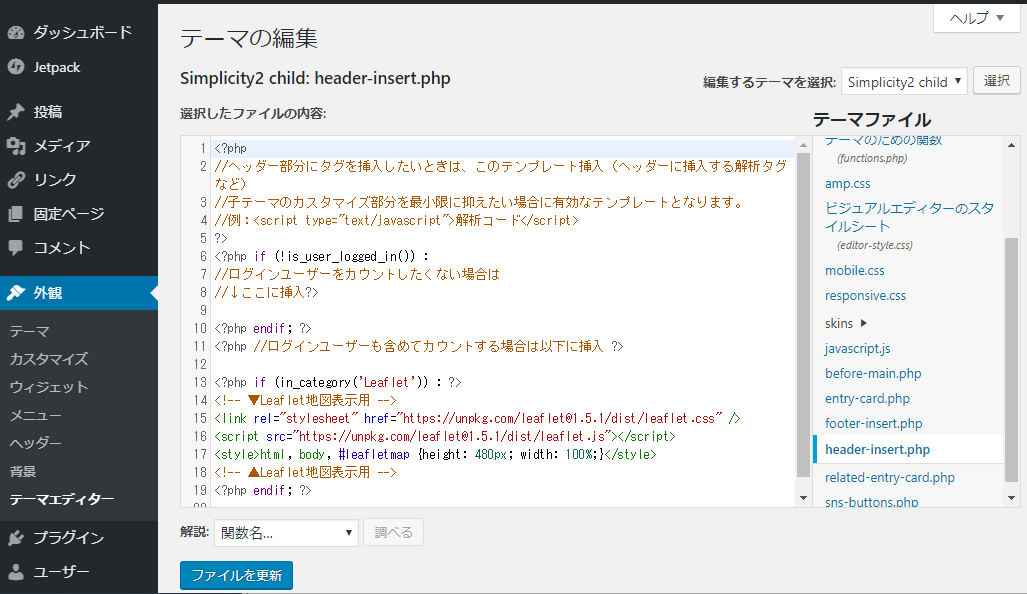Viewport: 1027px width, 594px height.
Task: Open the related-entry-card.php file
Action: (x=889, y=477)
